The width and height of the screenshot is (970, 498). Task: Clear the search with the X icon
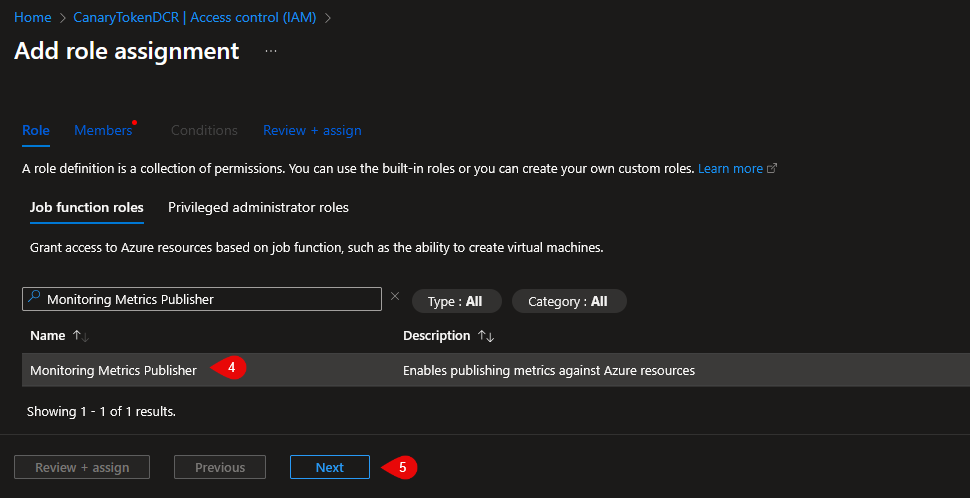pyautogui.click(x=395, y=296)
